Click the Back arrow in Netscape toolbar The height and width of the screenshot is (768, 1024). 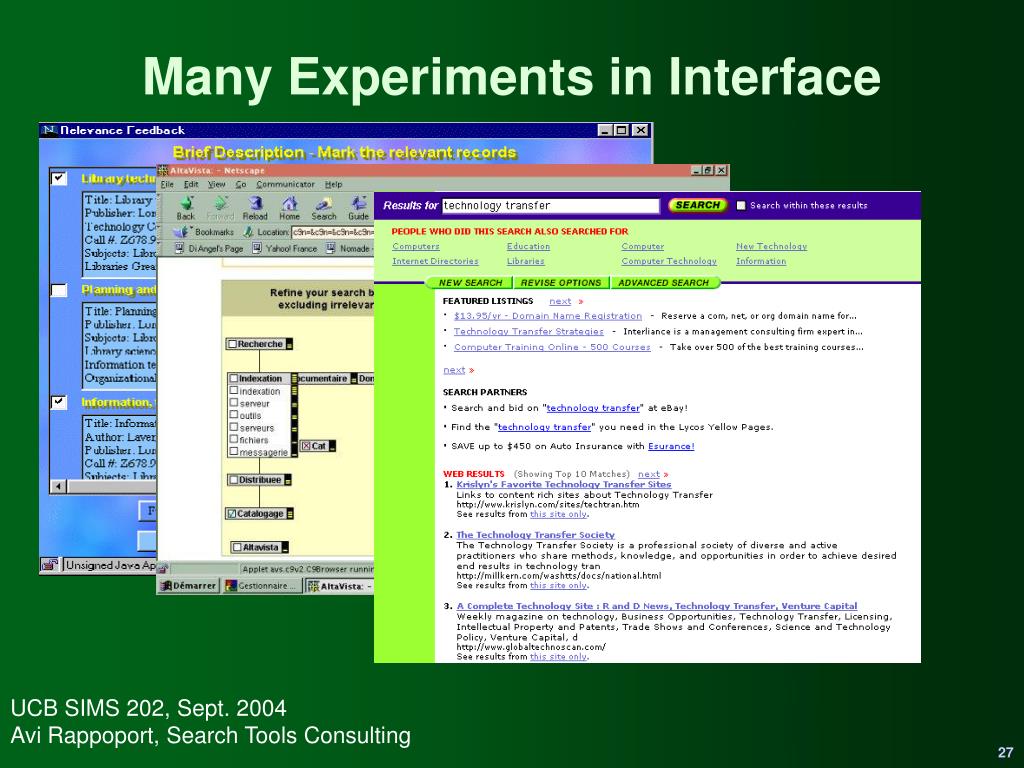pos(186,203)
